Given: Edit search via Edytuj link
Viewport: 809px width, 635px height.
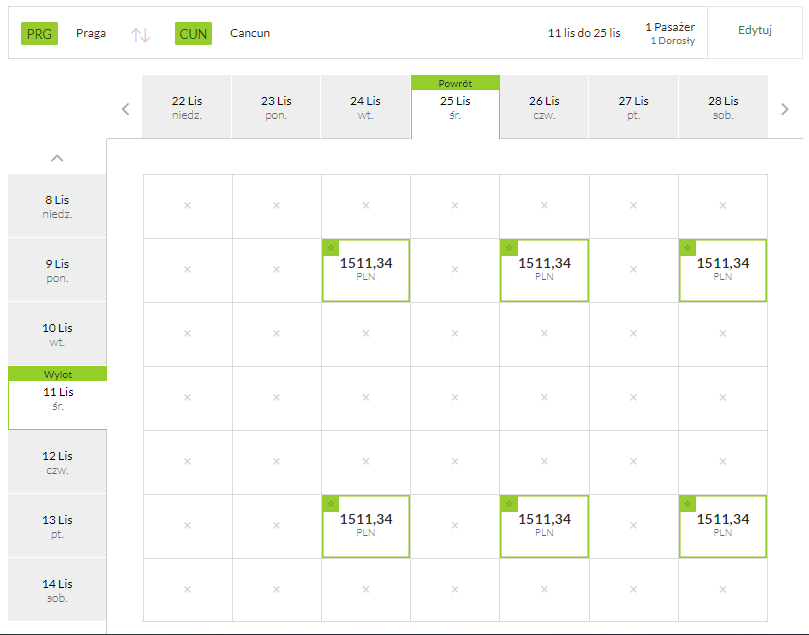Looking at the screenshot, I should [x=754, y=30].
